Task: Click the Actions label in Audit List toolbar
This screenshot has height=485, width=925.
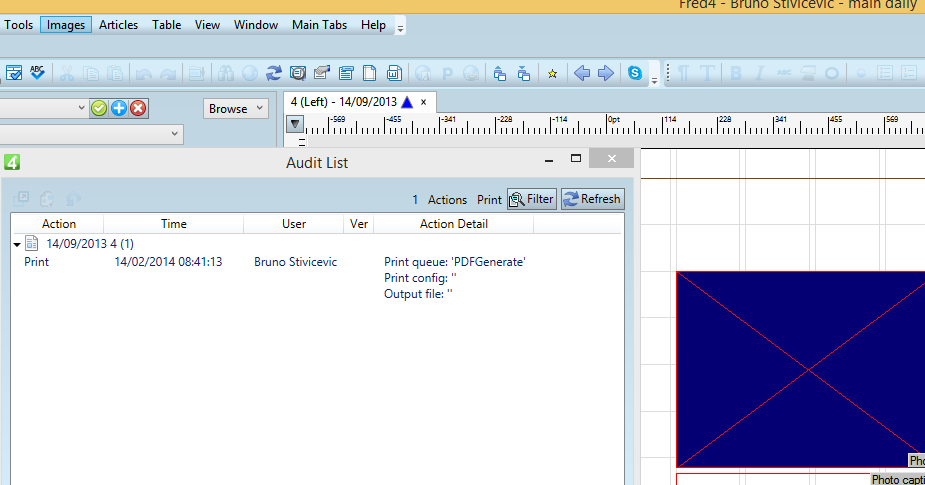Action: 447,199
